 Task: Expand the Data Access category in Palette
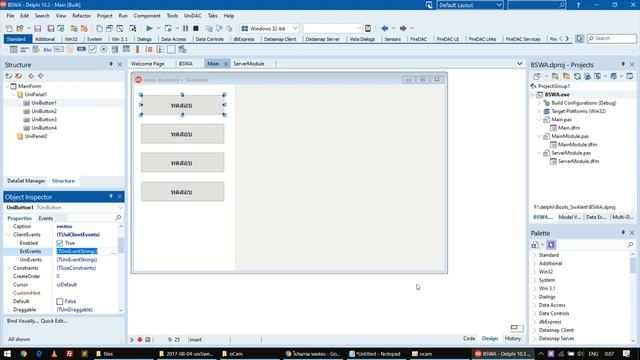(535, 305)
